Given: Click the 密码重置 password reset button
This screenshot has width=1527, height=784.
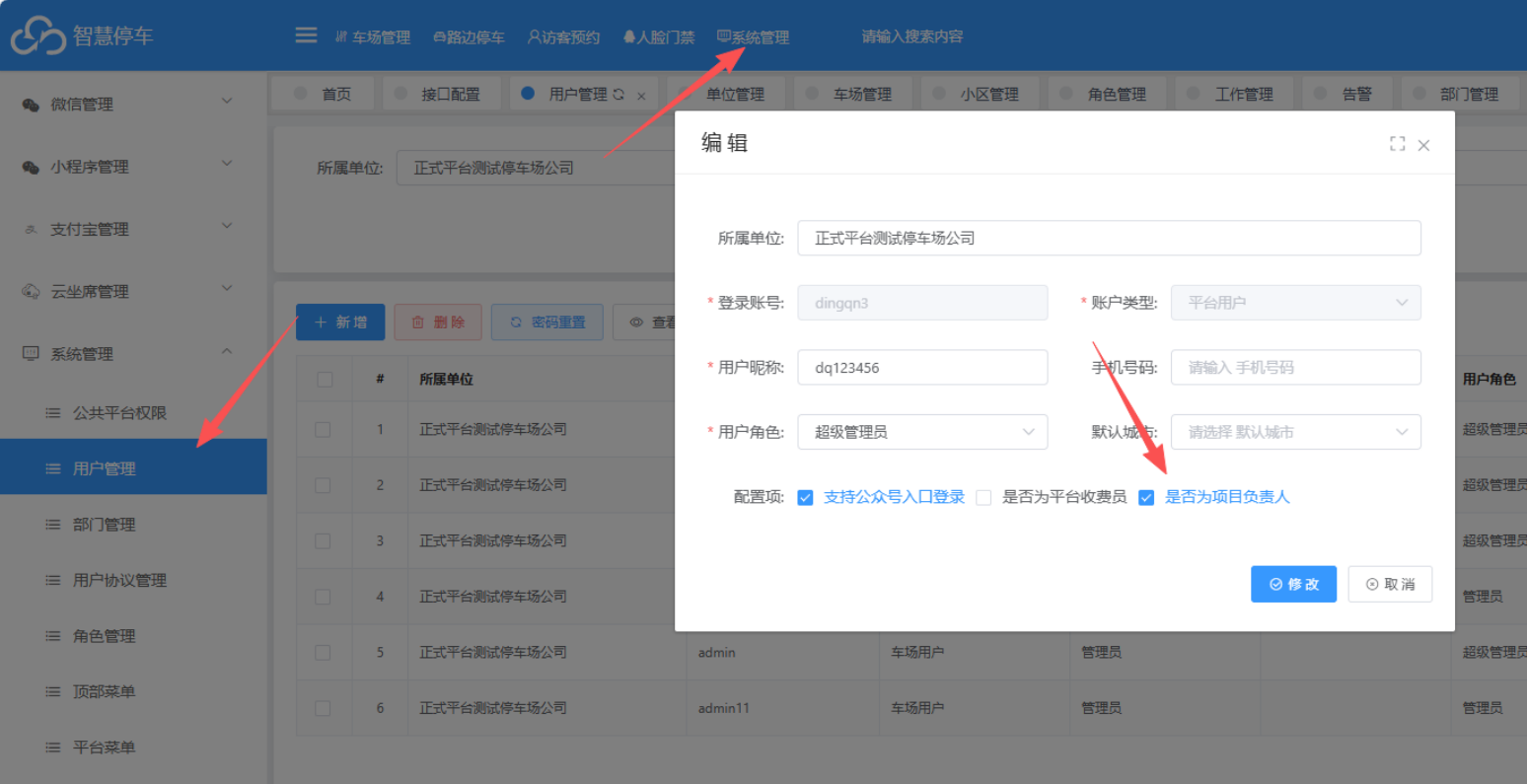Looking at the screenshot, I should click(547, 322).
